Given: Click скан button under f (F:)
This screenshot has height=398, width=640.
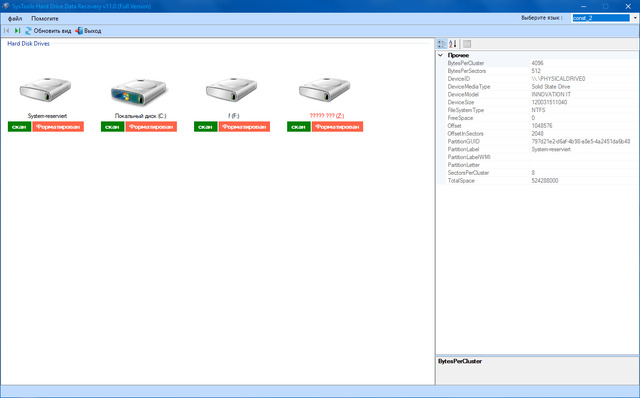Looking at the screenshot, I should click(x=205, y=127).
